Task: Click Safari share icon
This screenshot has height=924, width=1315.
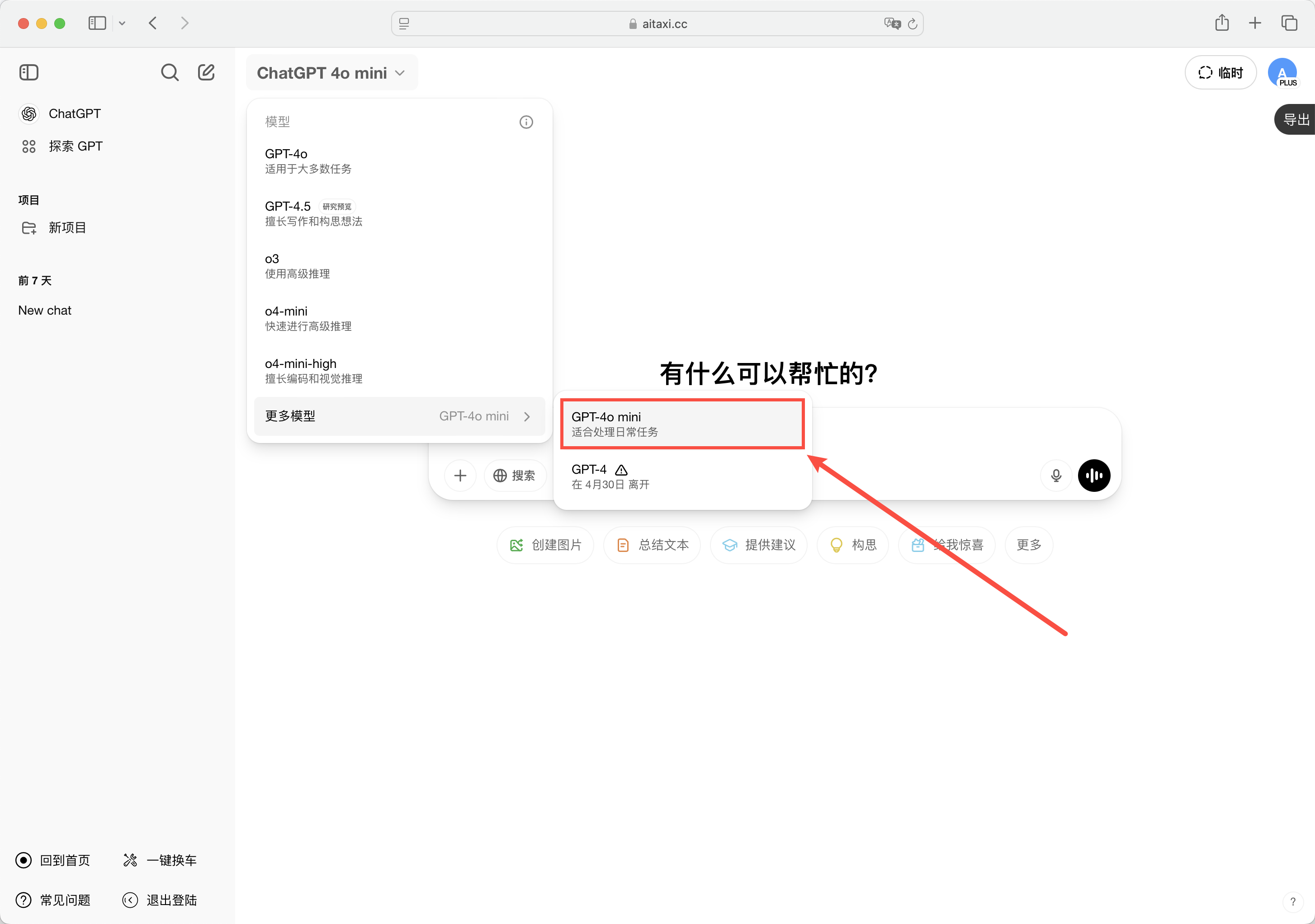Action: point(1222,23)
